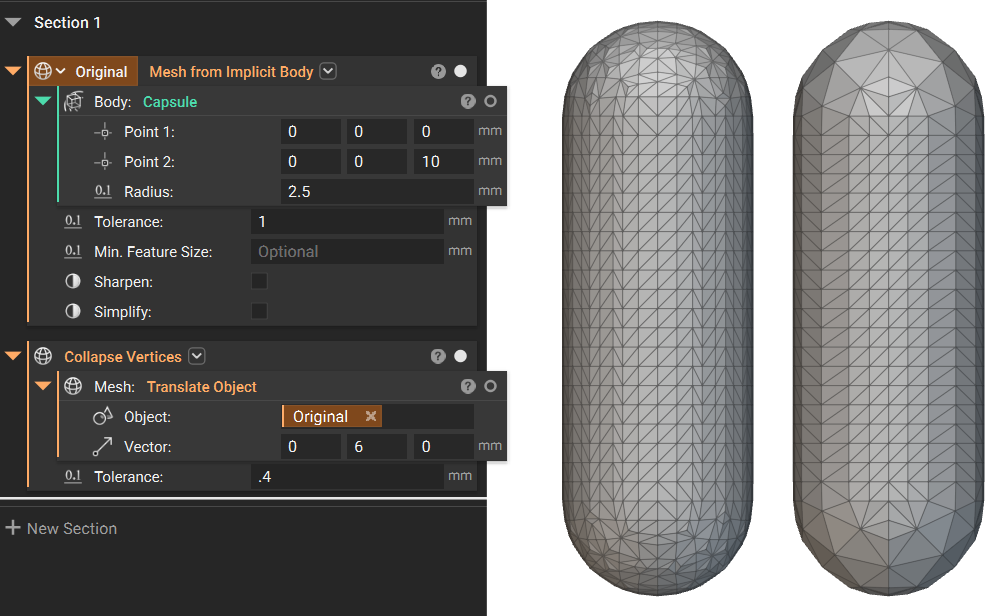This screenshot has width=1004, height=616.
Task: Edit the Min. Feature Size Optional field
Action: [x=347, y=252]
